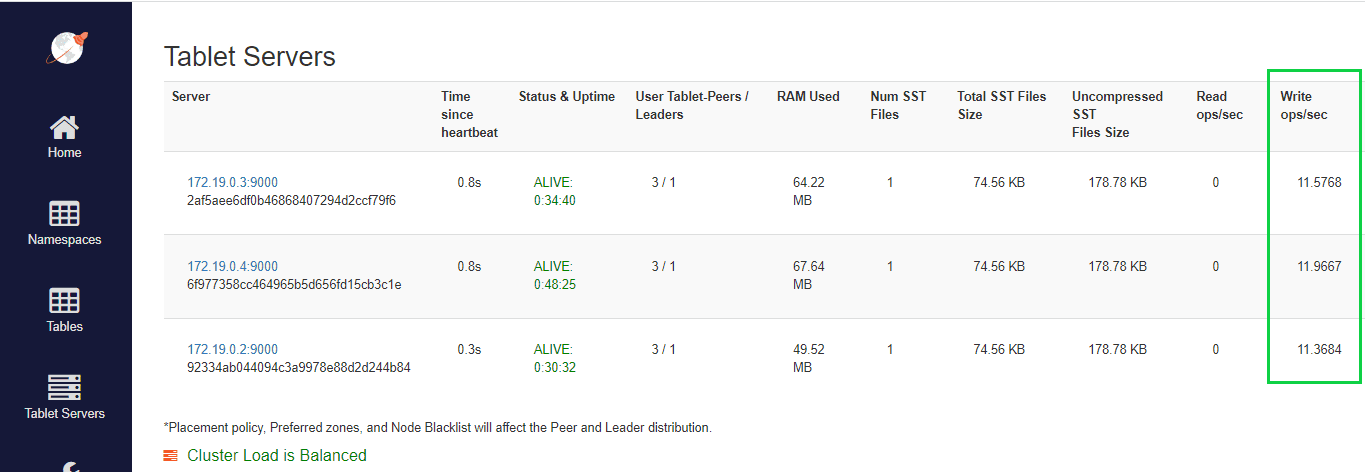Open the Home icon in sidebar

tap(64, 127)
